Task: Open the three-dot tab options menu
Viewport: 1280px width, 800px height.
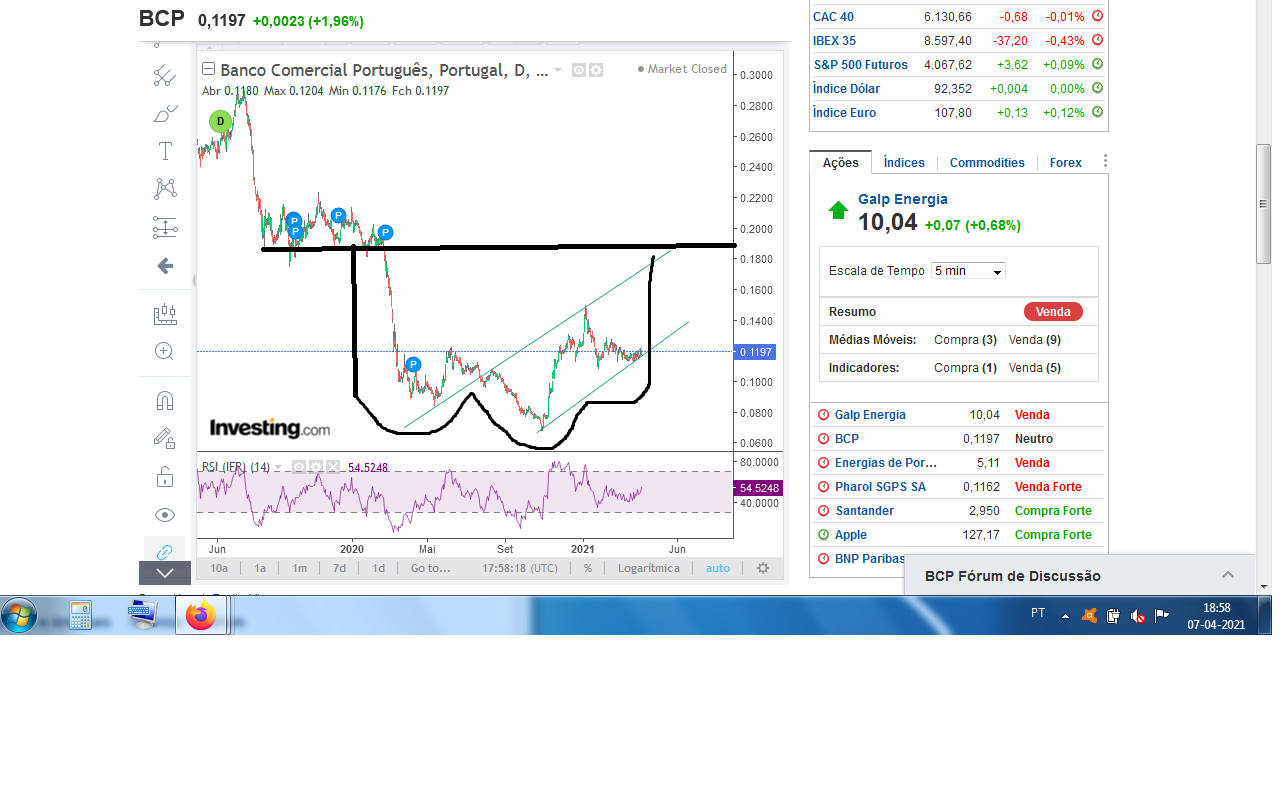Action: click(x=1105, y=161)
